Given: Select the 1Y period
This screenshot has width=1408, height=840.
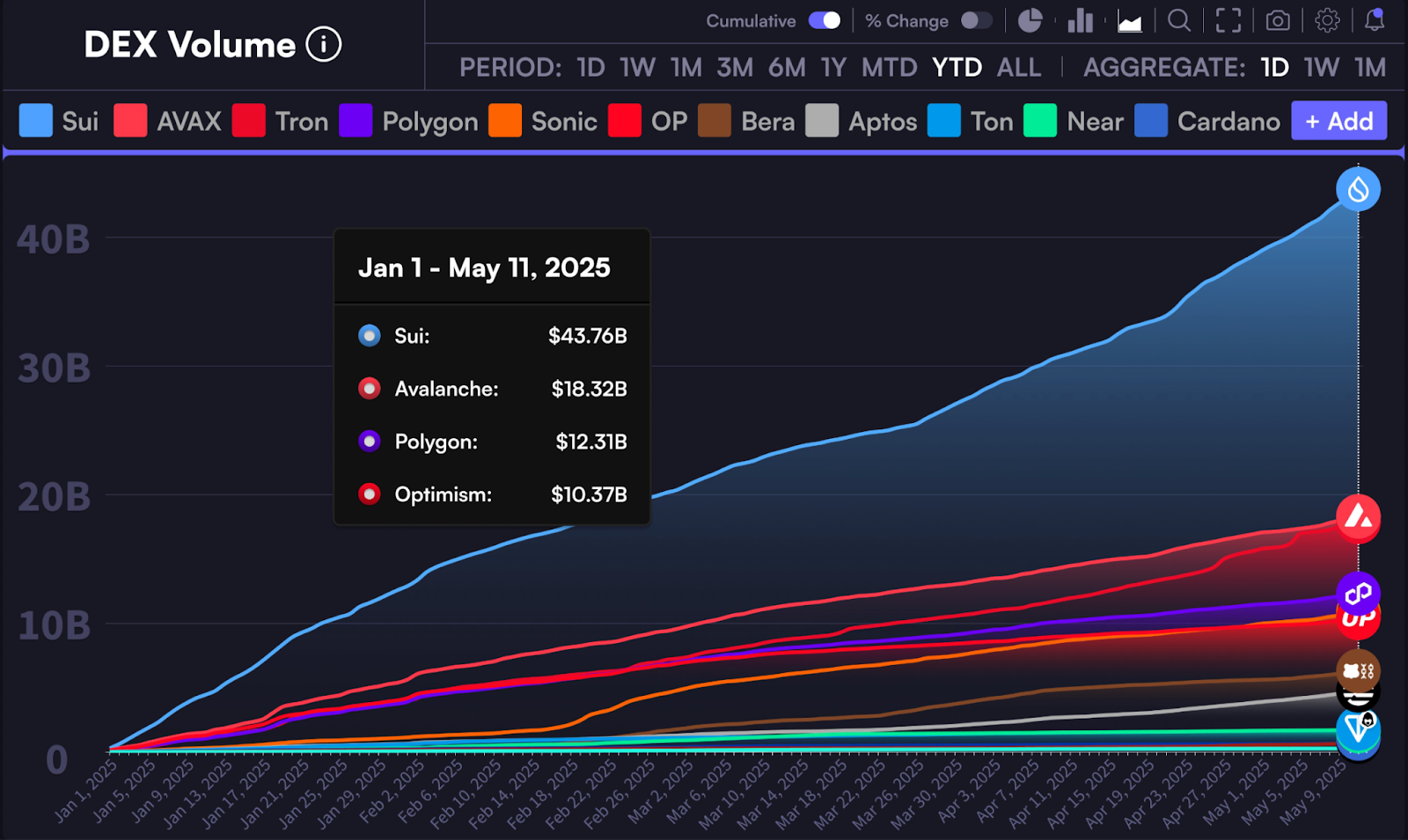Looking at the screenshot, I should [x=833, y=68].
